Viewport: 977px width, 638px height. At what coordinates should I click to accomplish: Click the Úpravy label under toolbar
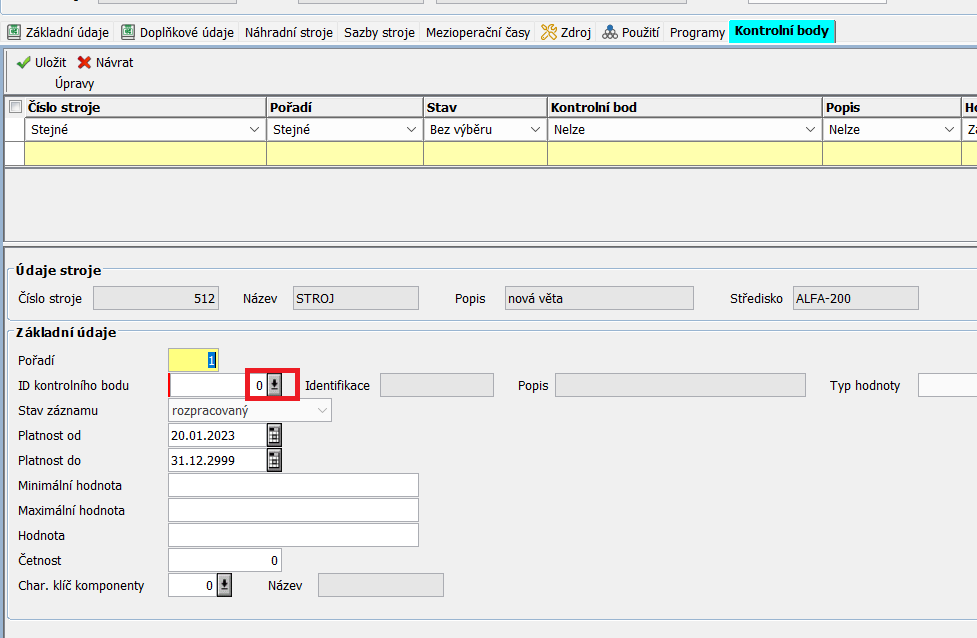(74, 83)
